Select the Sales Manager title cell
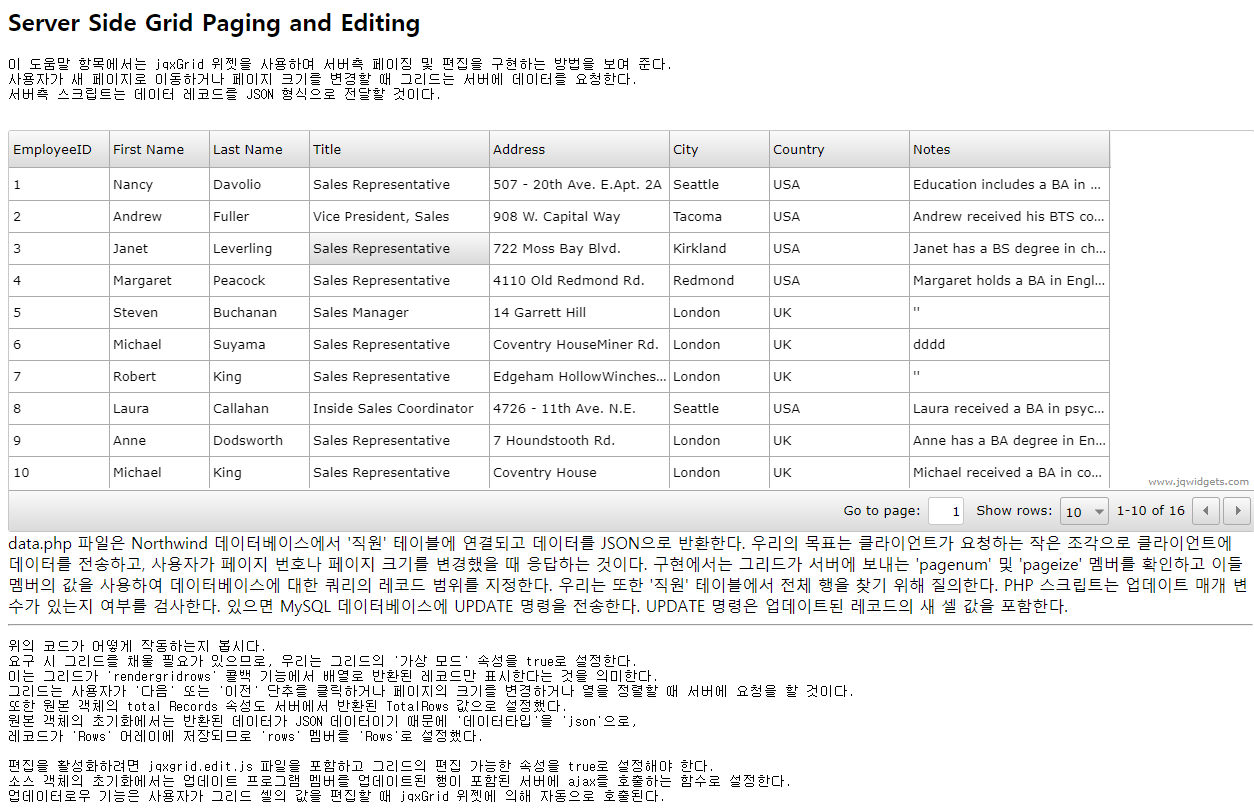Screen dimensions: 1254x811 [x=399, y=313]
